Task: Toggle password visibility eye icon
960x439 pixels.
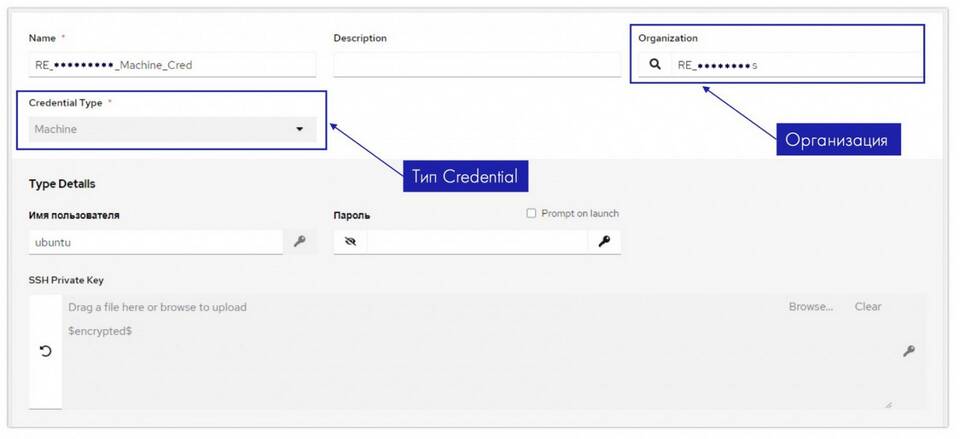Action: tap(350, 242)
